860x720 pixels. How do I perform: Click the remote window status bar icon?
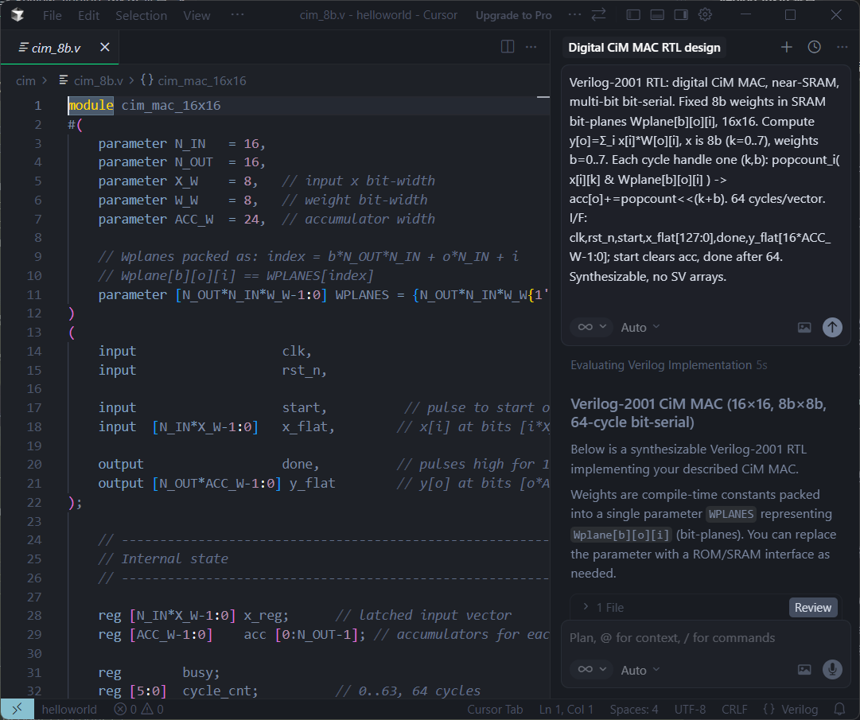(17, 709)
